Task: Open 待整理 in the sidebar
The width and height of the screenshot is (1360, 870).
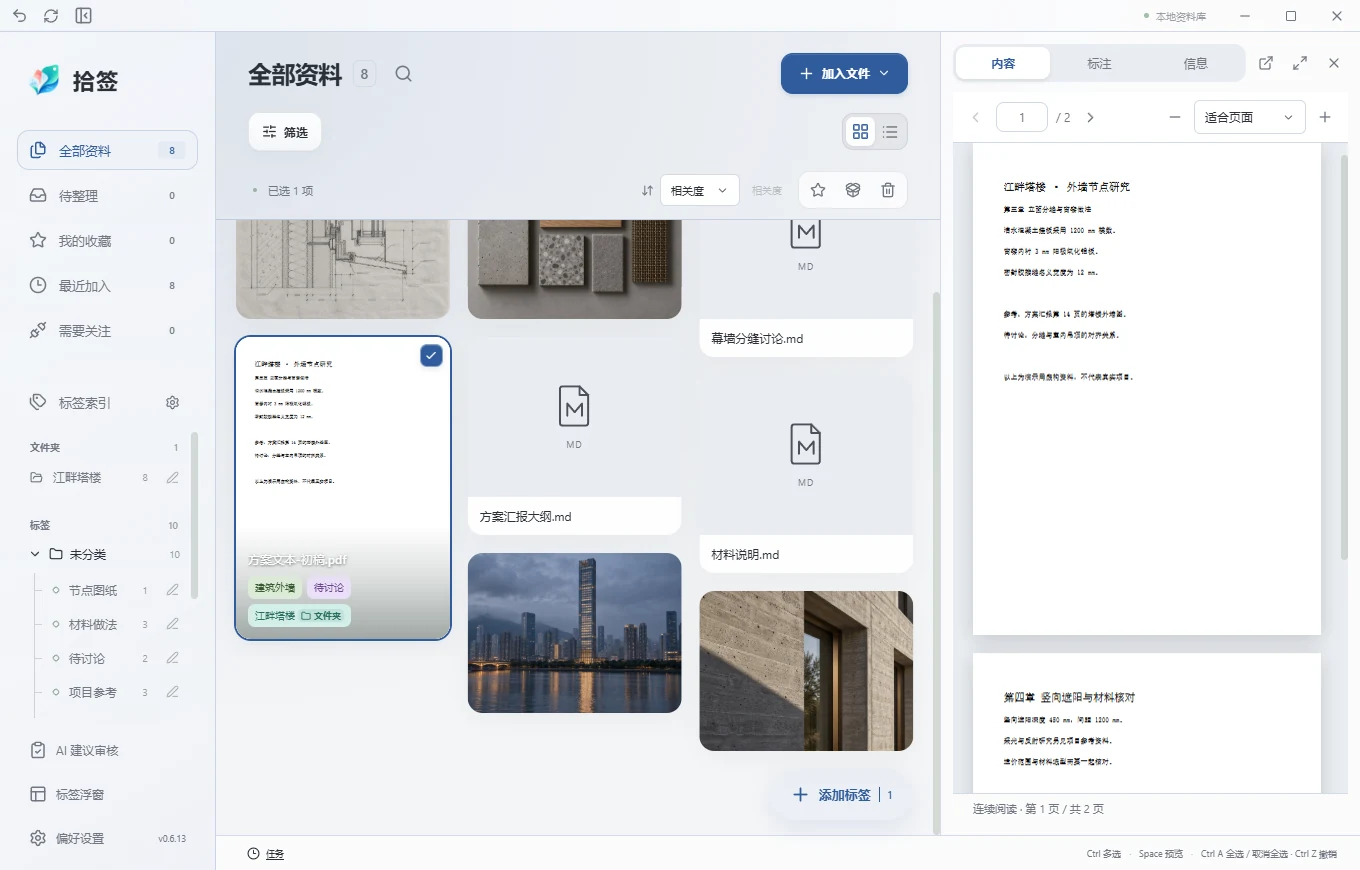Action: (x=107, y=196)
